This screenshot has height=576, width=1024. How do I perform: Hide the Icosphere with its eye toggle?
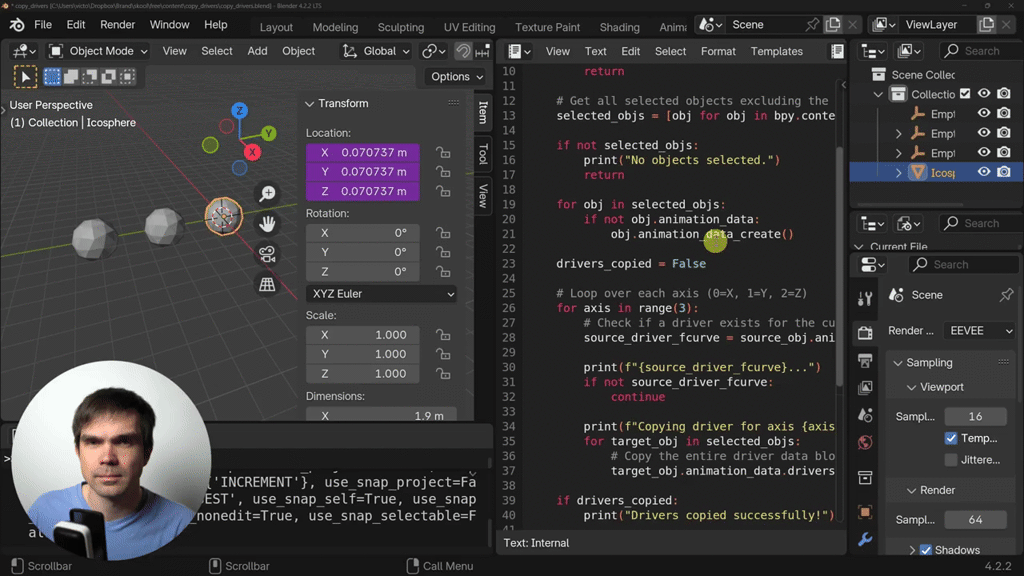coord(986,172)
